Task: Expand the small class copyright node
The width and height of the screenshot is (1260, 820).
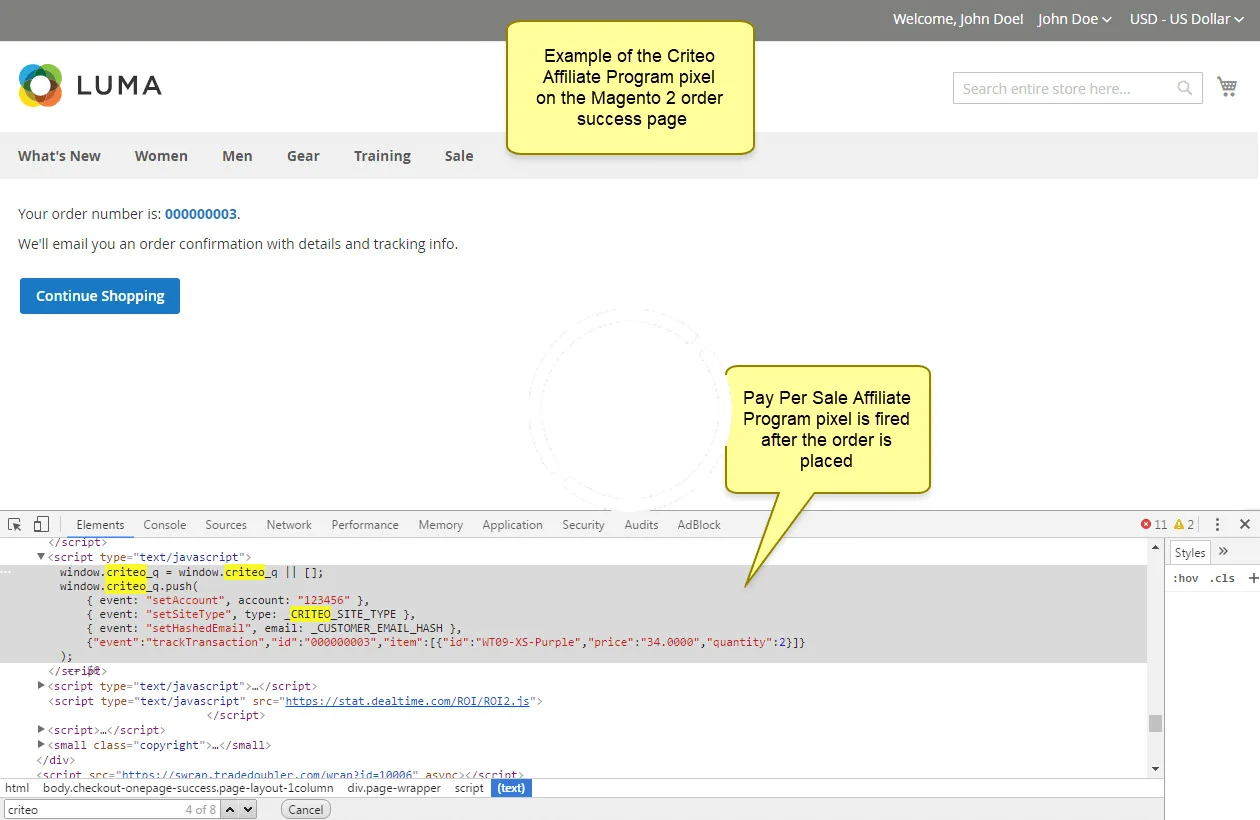Action: point(42,745)
